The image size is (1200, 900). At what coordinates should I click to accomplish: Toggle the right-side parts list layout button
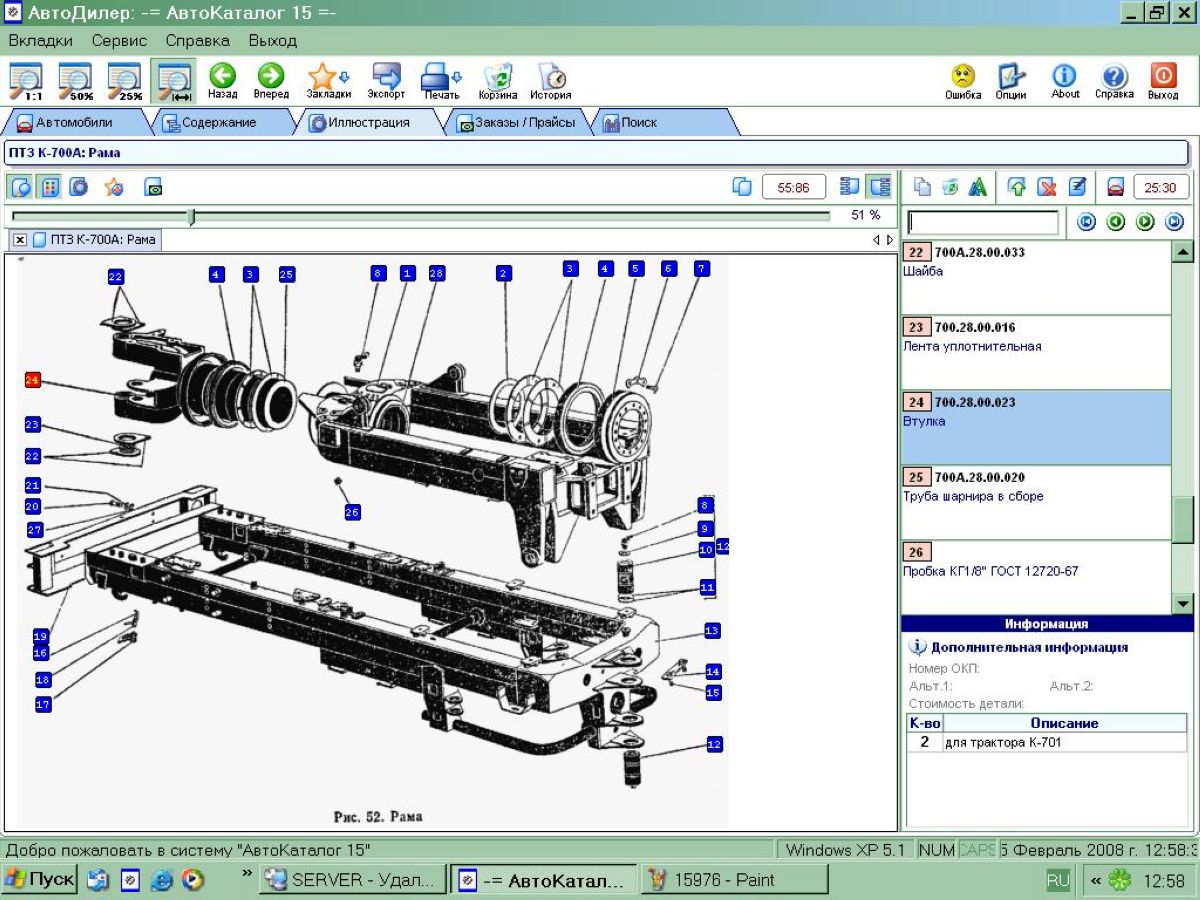[x=879, y=187]
